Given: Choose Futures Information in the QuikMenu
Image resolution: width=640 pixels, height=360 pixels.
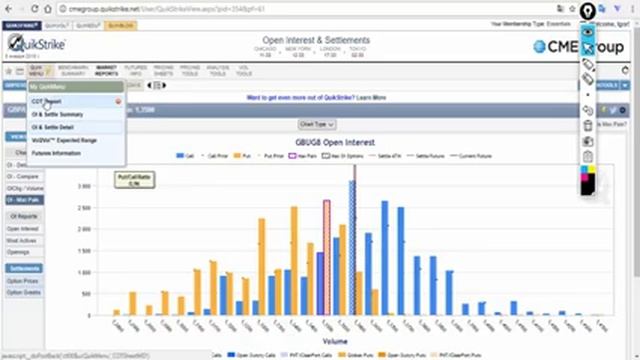Looking at the screenshot, I should (x=56, y=153).
